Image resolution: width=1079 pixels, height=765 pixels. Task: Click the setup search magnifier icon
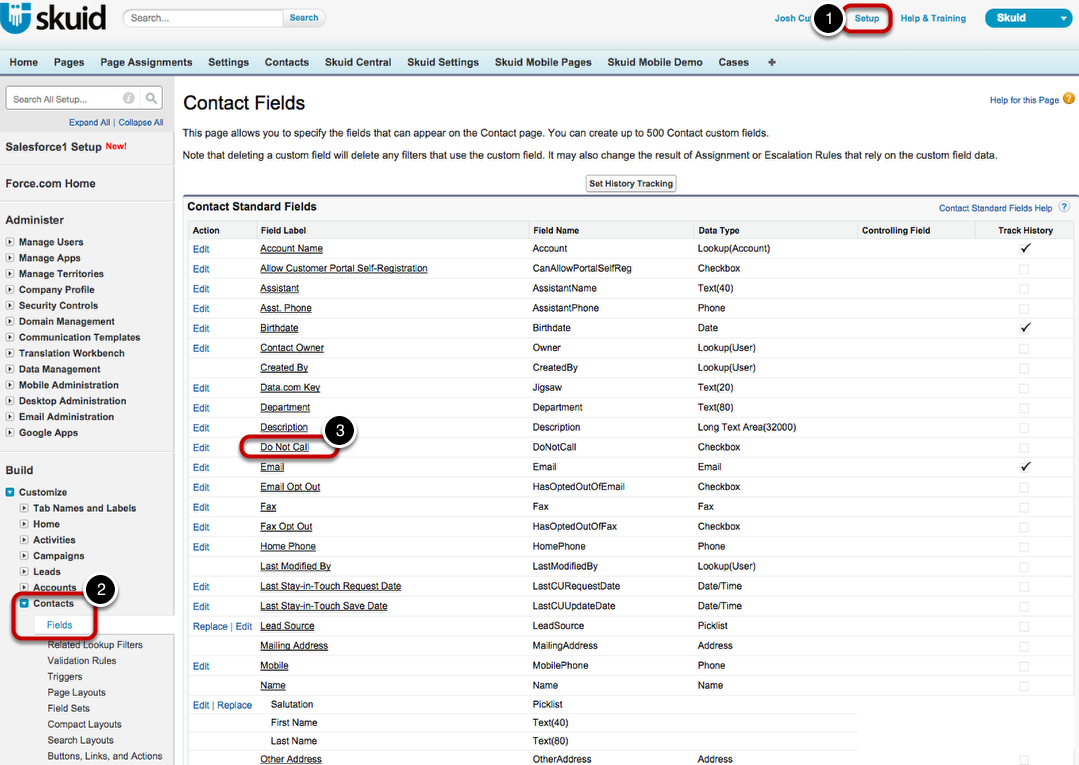(x=151, y=98)
